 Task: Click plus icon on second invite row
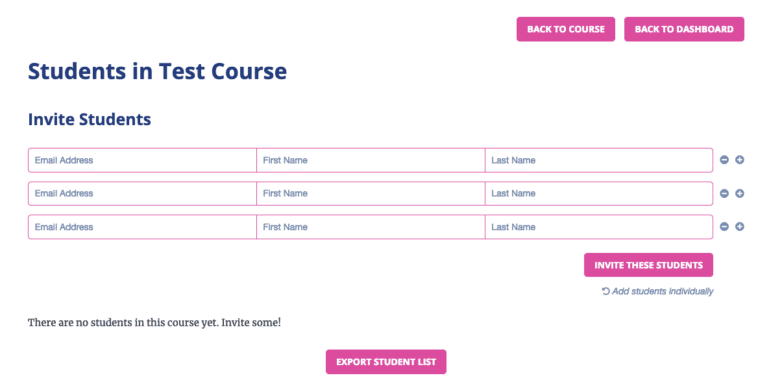pos(740,194)
